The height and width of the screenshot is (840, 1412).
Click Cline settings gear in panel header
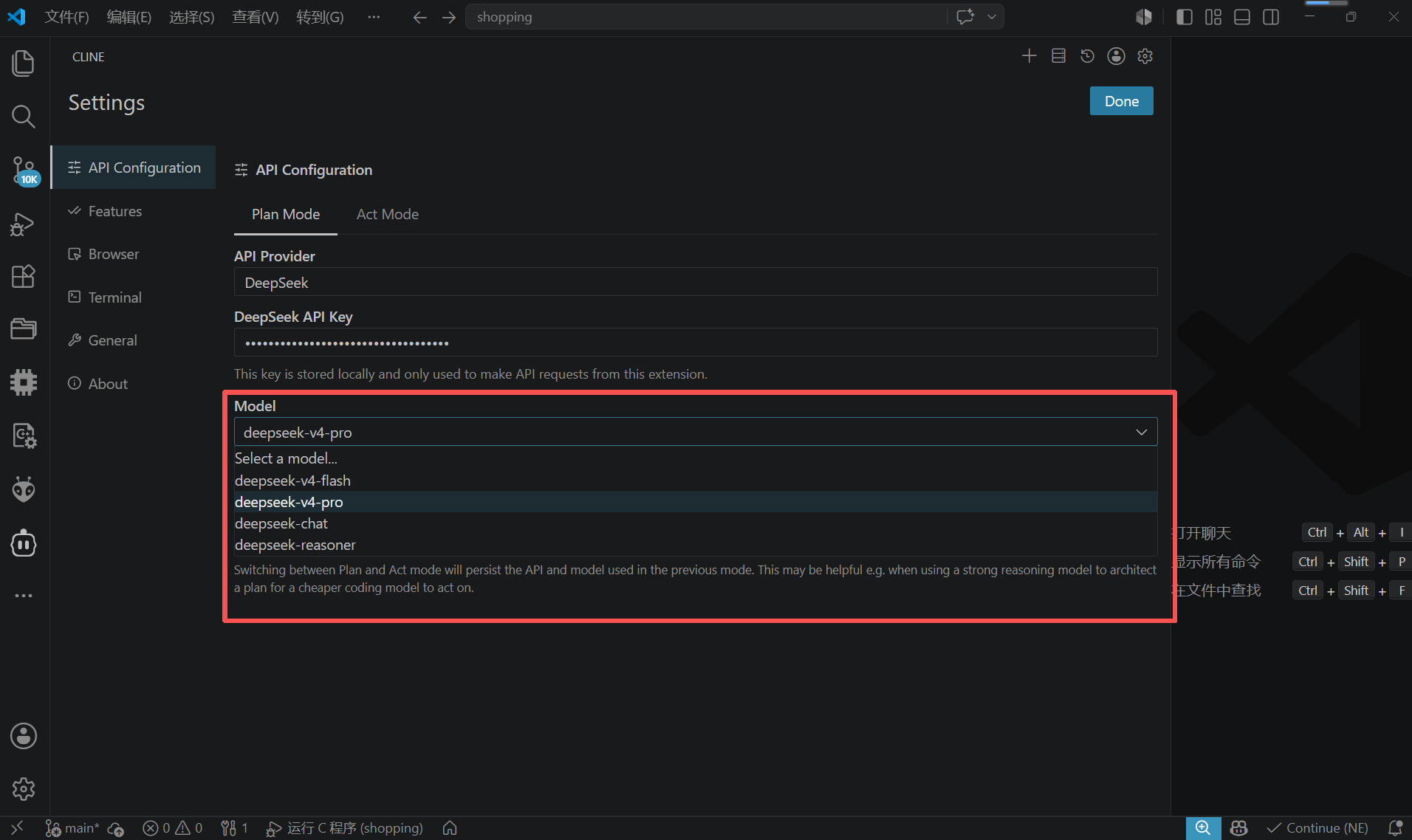1145,56
